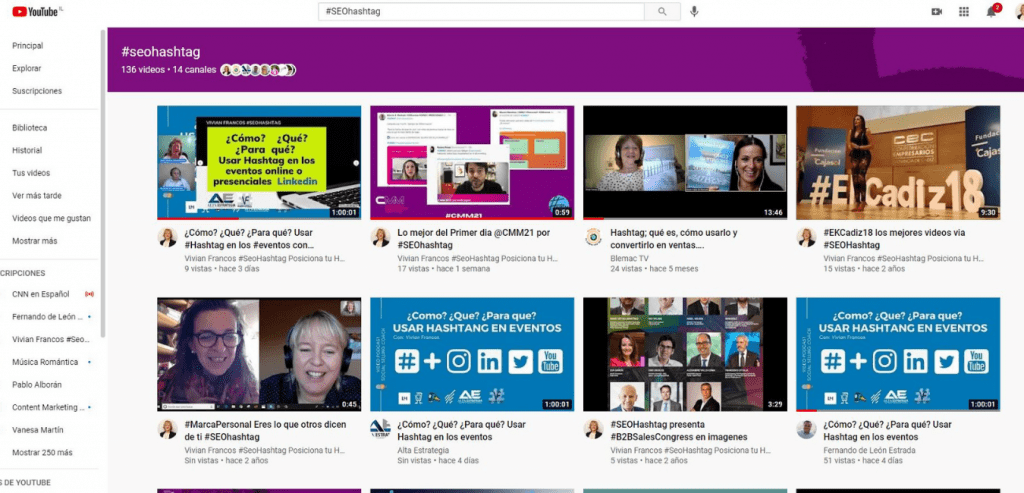Play the 0:45 MarcaPersonal video thumbnail

coord(259,355)
